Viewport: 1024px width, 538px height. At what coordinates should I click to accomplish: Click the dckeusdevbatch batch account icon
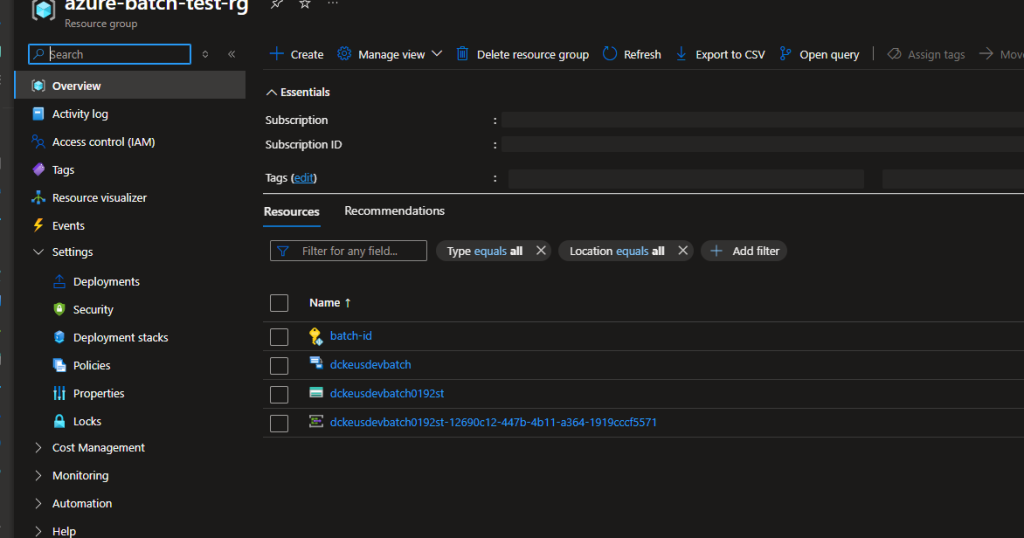tap(316, 363)
